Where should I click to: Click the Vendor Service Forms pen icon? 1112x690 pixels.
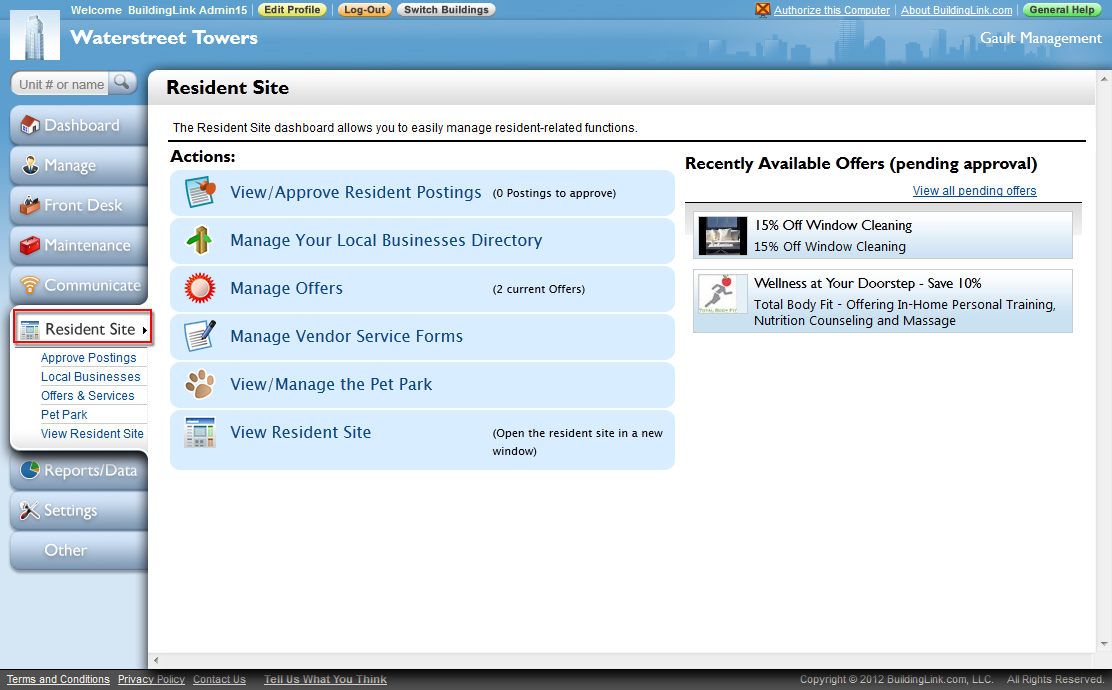click(x=200, y=336)
